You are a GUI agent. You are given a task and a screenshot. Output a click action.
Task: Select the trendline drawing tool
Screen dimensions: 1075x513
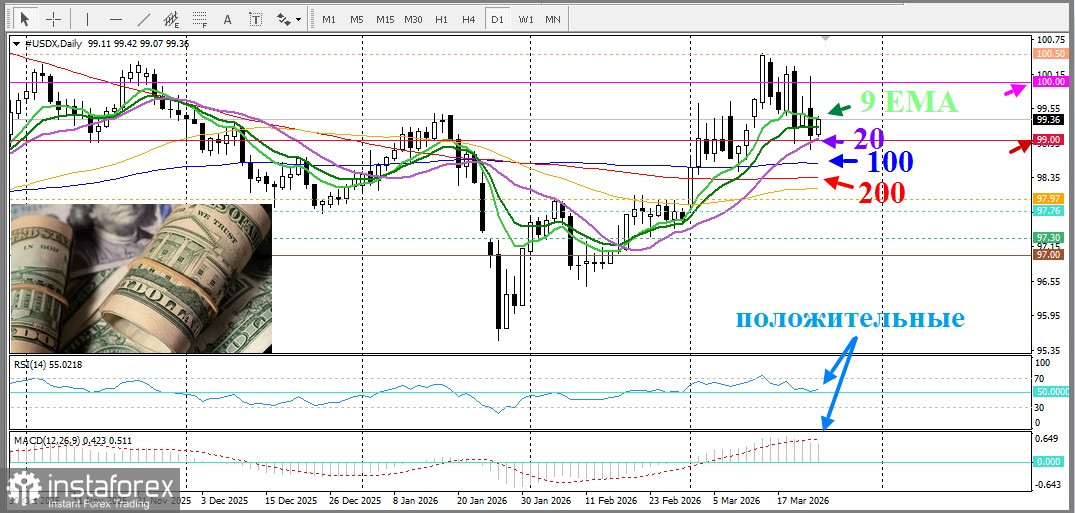[x=145, y=18]
